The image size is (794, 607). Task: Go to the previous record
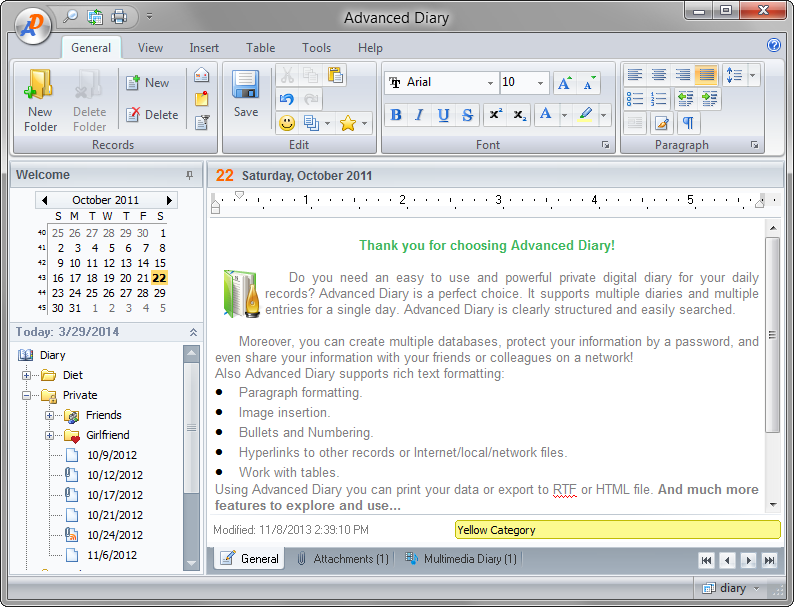(728, 560)
